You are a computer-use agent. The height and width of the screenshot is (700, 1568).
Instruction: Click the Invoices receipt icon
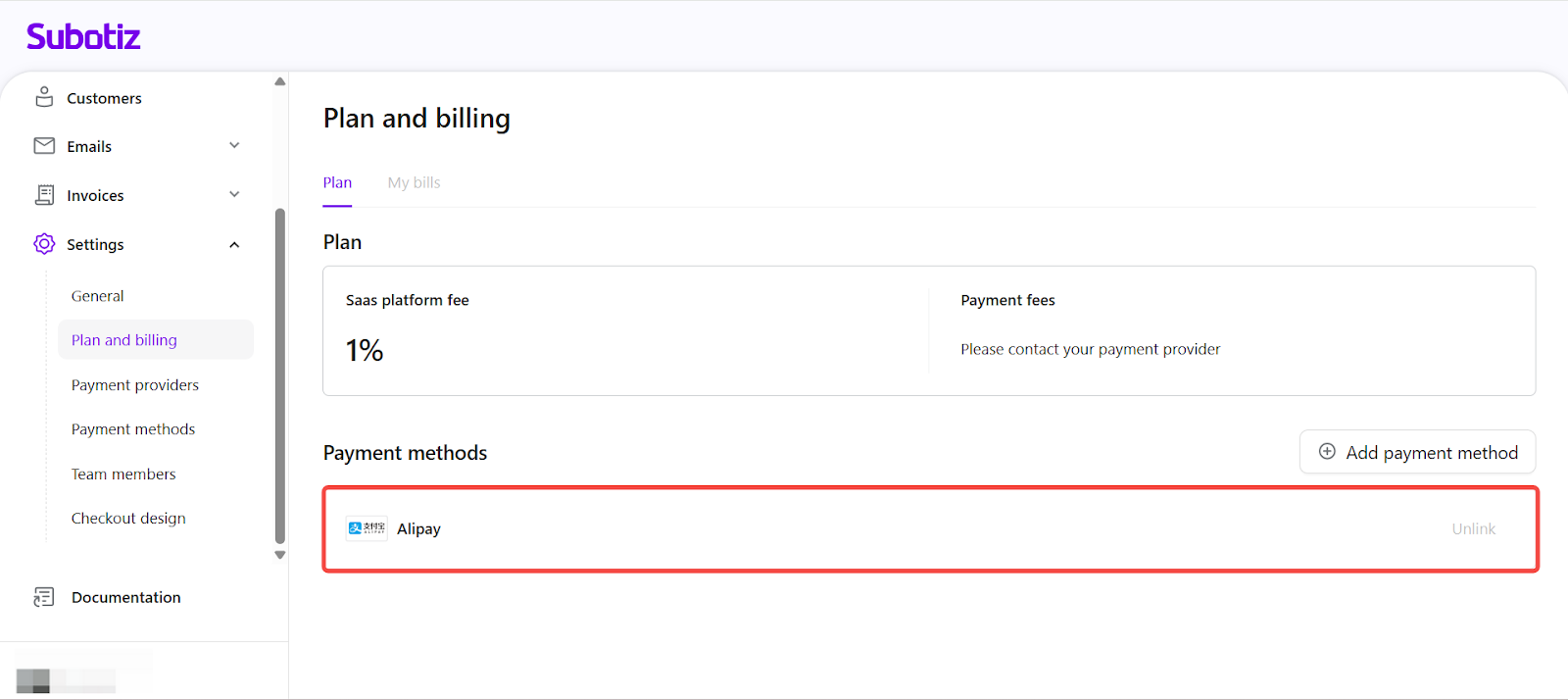tap(44, 195)
